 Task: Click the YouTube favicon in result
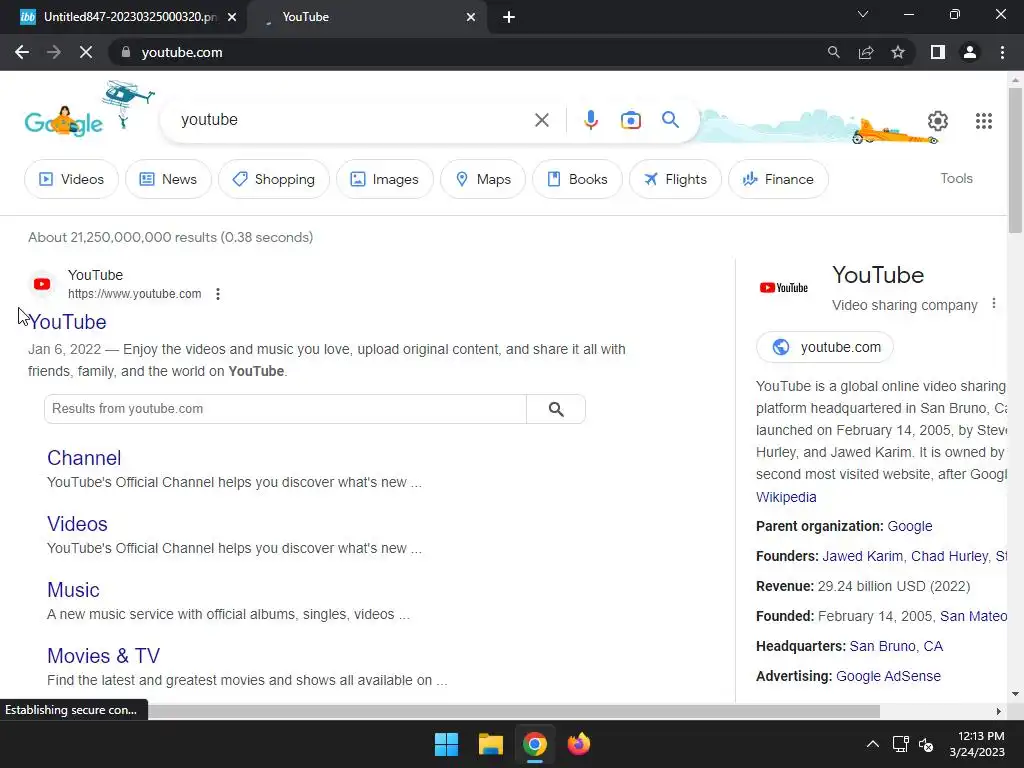coord(42,284)
